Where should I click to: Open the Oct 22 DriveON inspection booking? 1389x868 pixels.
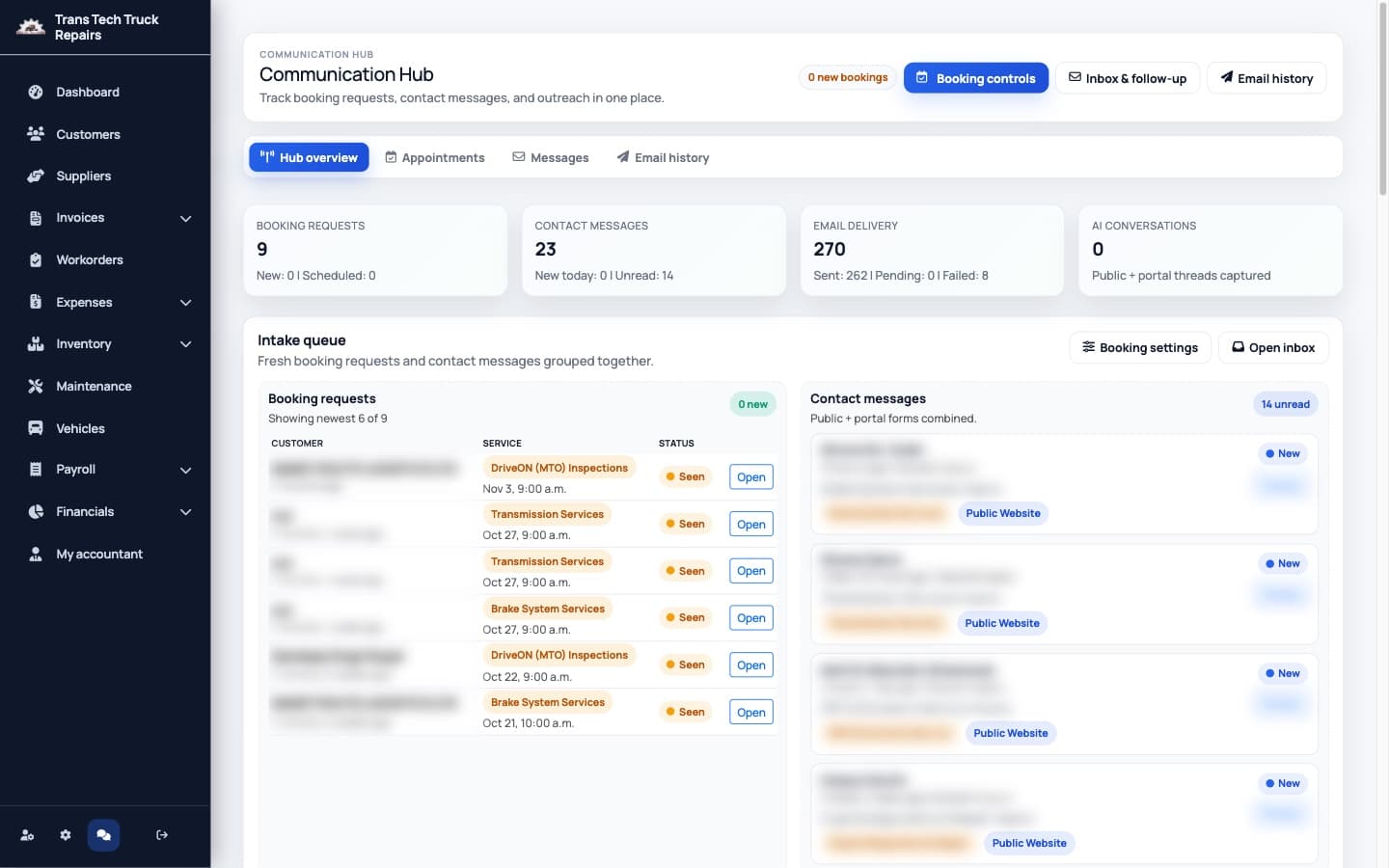pos(751,665)
